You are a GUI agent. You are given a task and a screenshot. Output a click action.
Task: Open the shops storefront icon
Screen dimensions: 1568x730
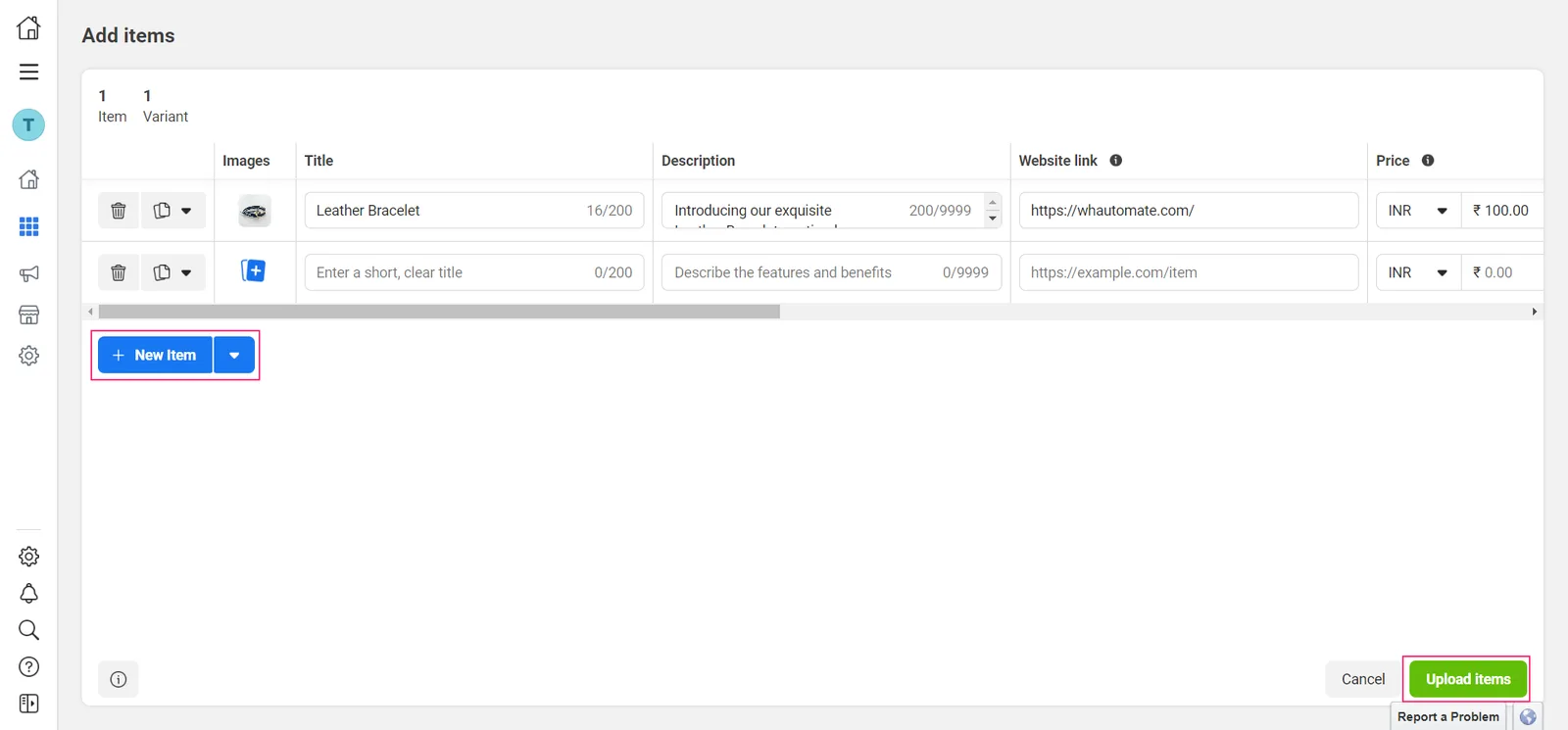click(28, 315)
